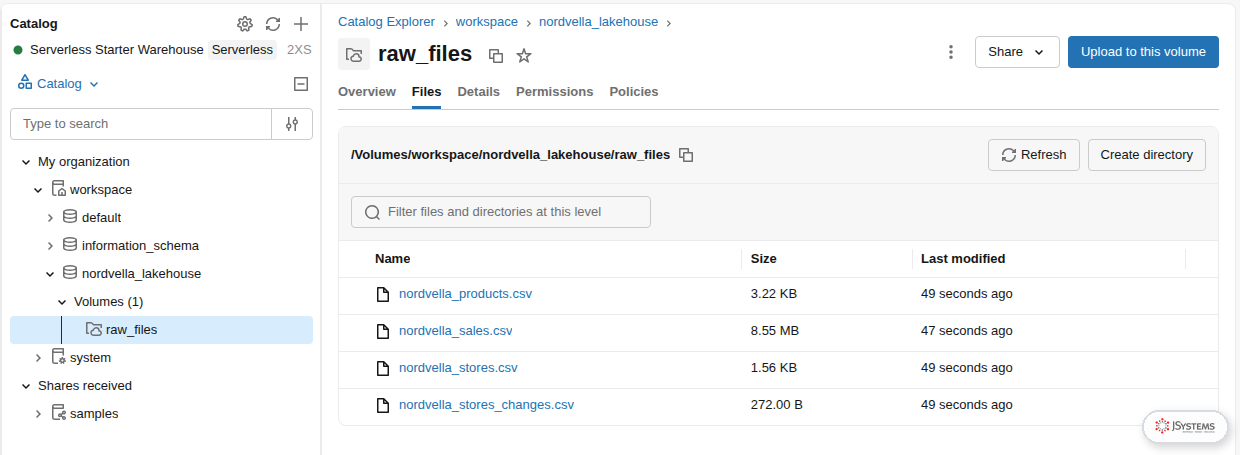Expand the information_schema node

(x=50, y=246)
